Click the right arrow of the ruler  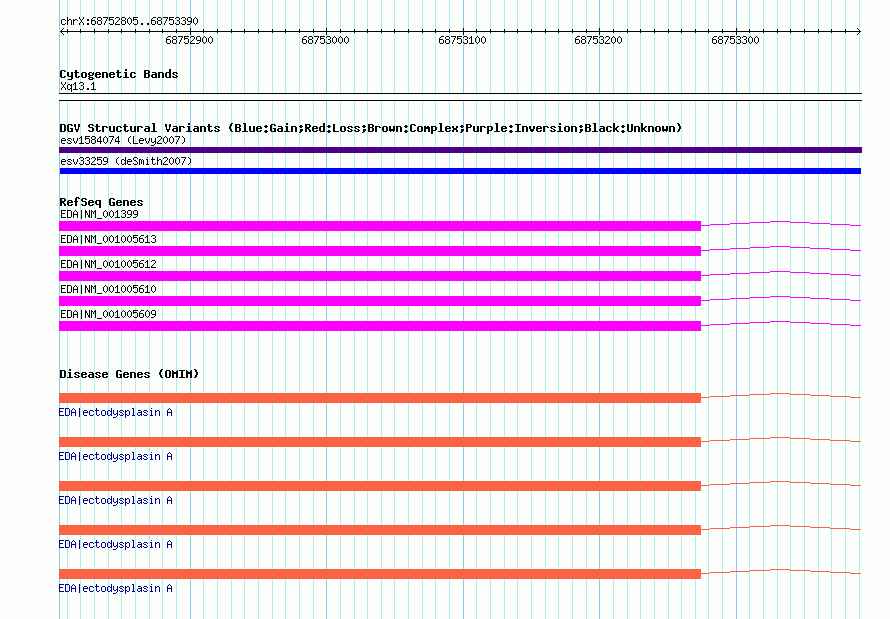[859, 32]
